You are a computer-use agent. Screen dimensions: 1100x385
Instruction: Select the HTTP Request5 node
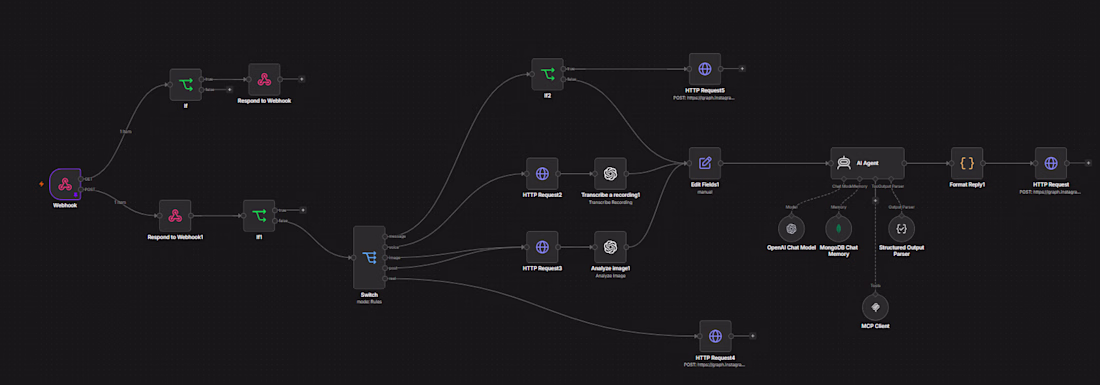[x=704, y=69]
